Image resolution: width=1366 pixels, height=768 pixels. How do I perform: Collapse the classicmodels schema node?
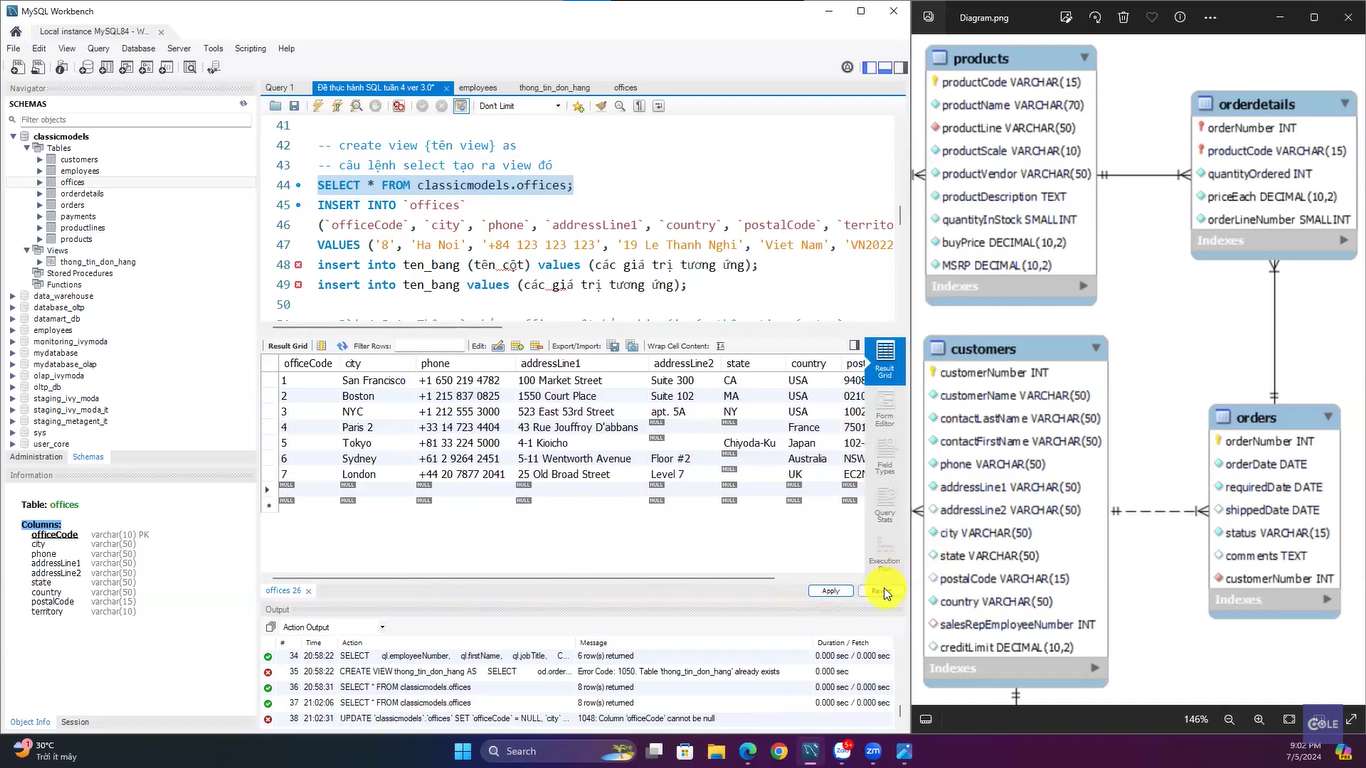click(x=13, y=136)
